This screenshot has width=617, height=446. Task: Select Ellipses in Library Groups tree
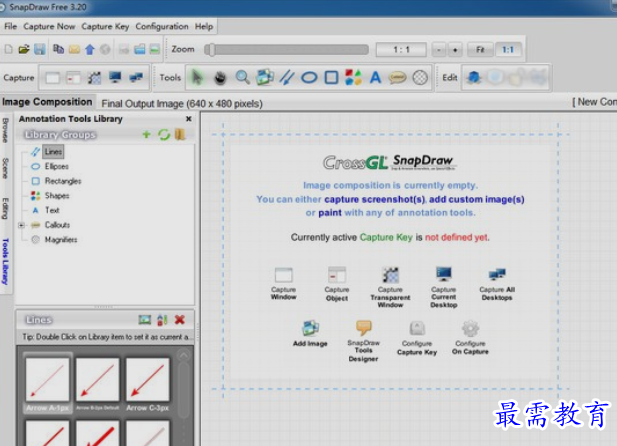[56, 166]
